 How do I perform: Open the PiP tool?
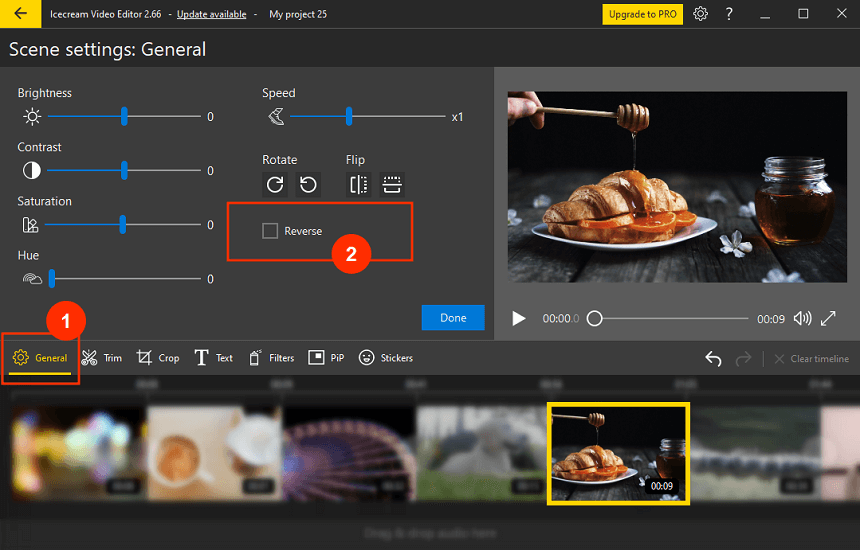point(326,358)
